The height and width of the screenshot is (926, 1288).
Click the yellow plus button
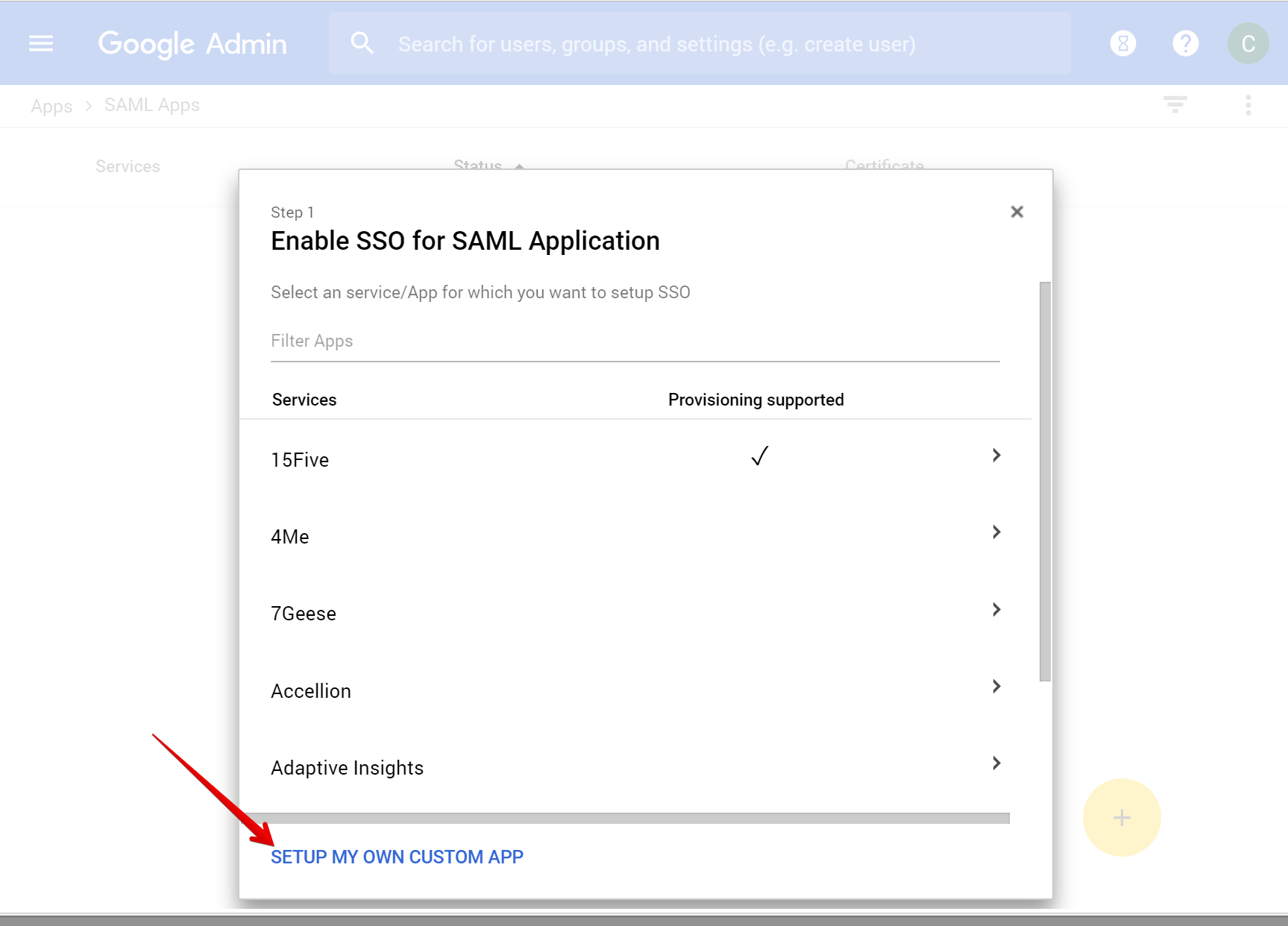pyautogui.click(x=1121, y=817)
